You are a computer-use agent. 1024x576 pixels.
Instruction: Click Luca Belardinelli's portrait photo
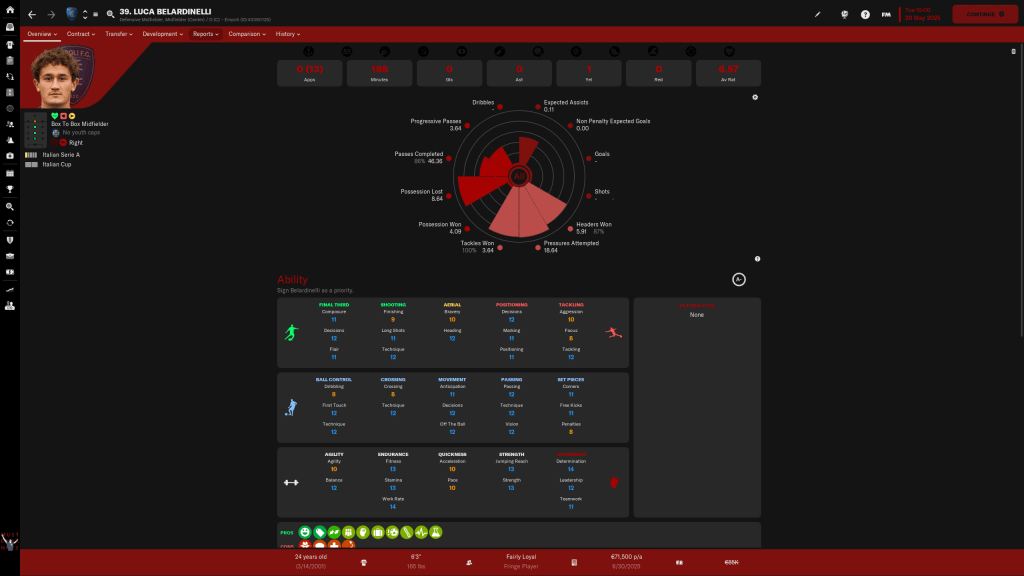coord(58,76)
